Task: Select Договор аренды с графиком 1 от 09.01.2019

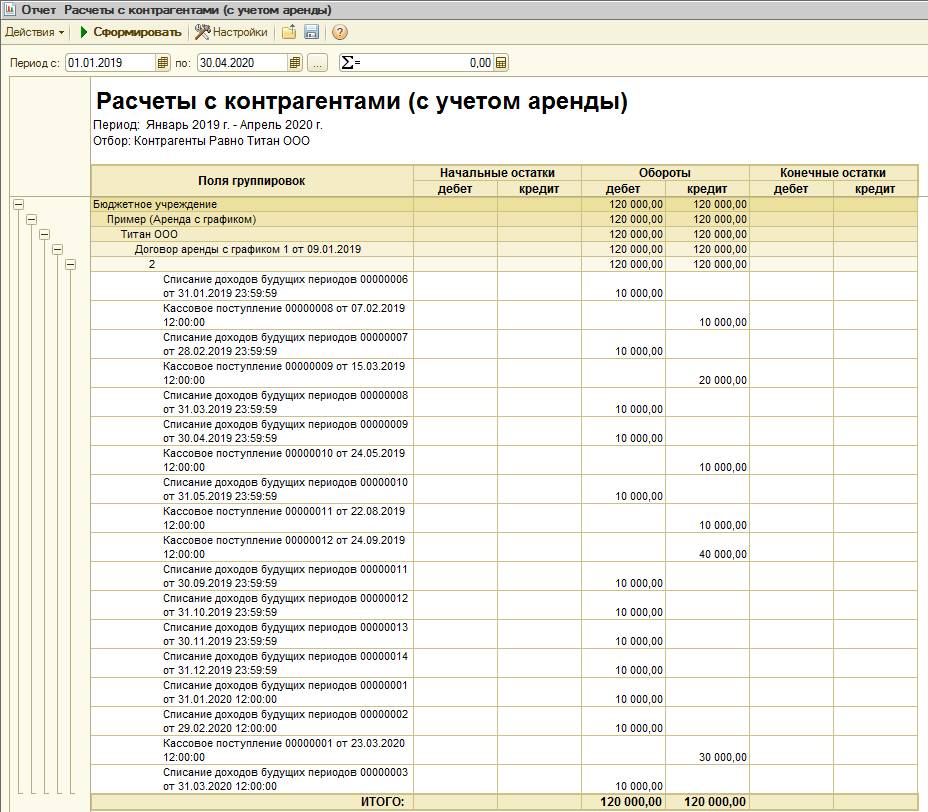Action: 504,249
